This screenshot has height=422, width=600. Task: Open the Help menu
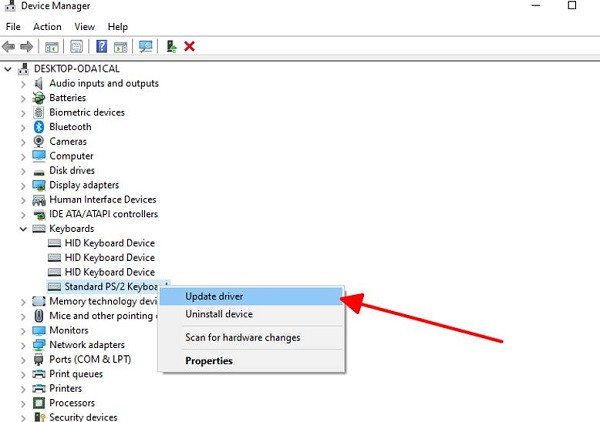point(117,27)
